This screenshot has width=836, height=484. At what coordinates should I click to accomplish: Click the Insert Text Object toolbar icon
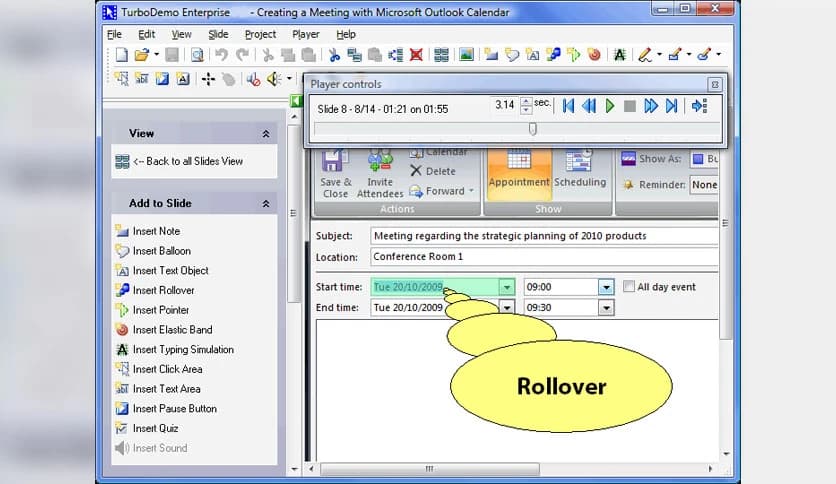pyautogui.click(x=532, y=54)
